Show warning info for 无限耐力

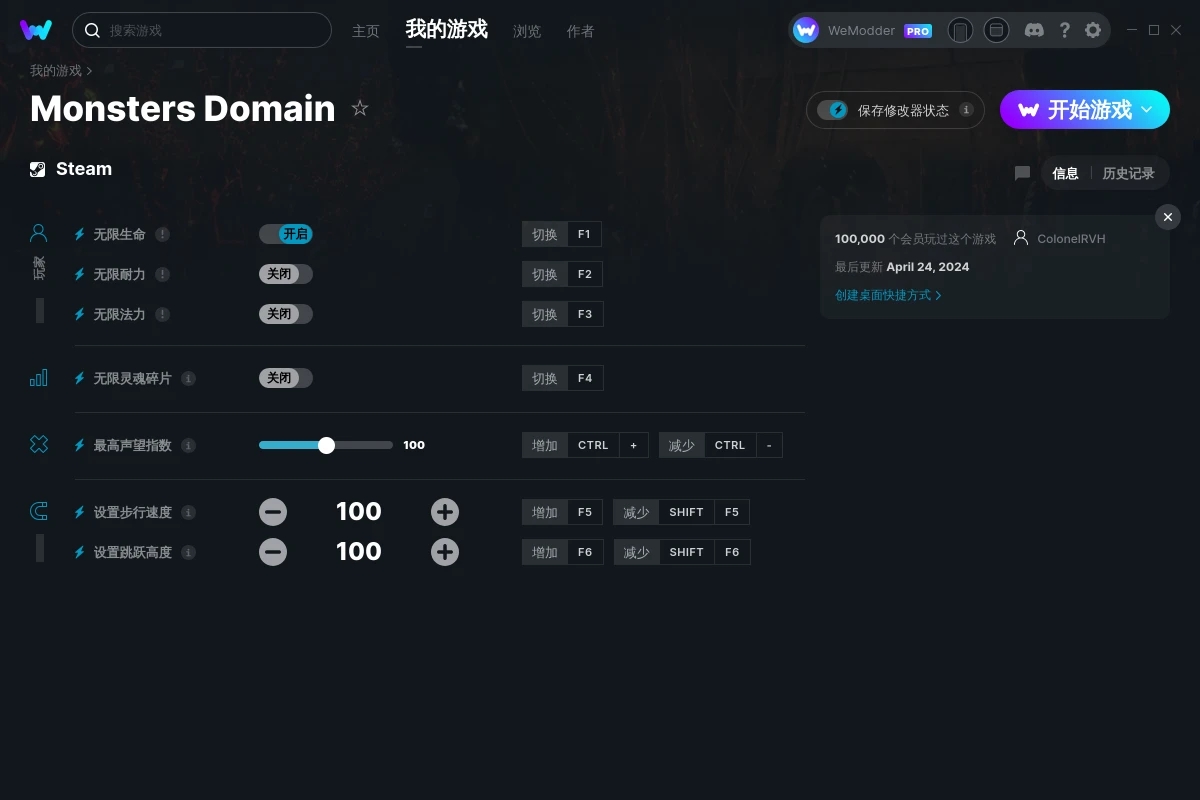click(162, 274)
